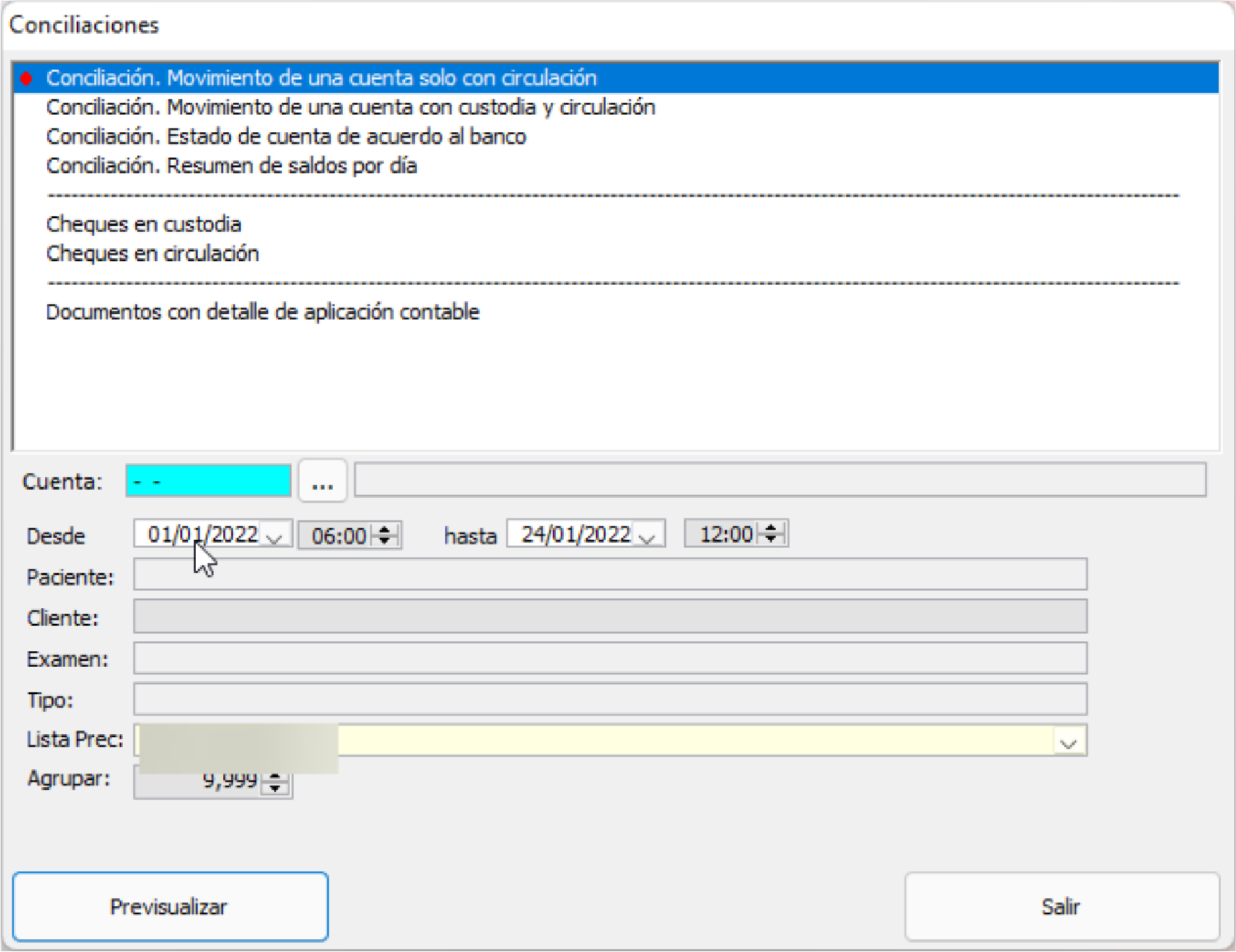Choose 'Estado de cuenta de acuerdo al banco'
Viewport: 1236px width, 952px height.
286,136
